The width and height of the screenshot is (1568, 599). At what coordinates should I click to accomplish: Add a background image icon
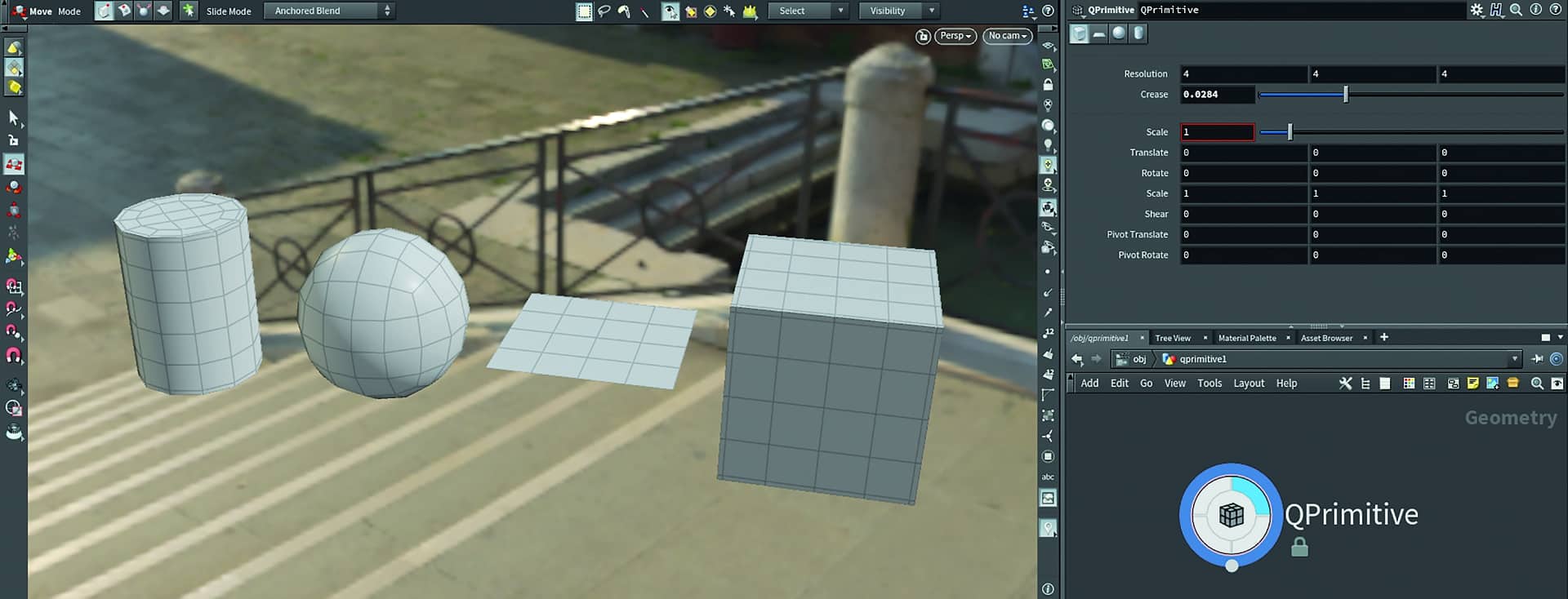[x=1492, y=383]
